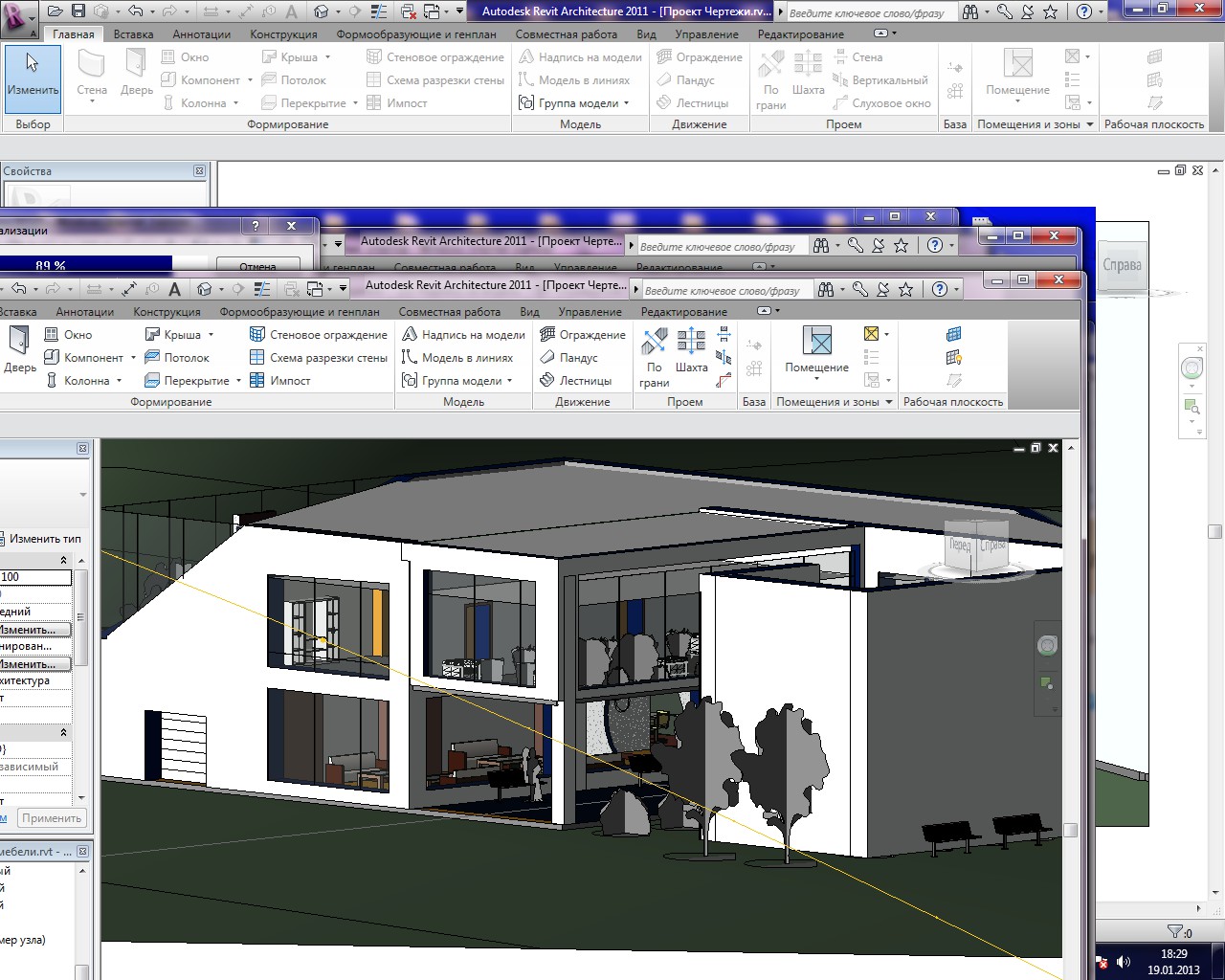Click По грани opening tool in front window
Viewport: 1225px width, 980px height.
(655, 357)
